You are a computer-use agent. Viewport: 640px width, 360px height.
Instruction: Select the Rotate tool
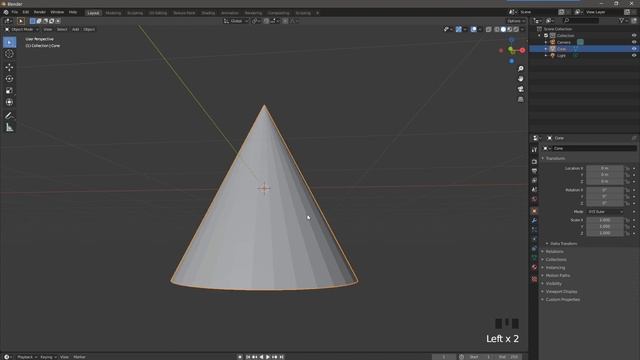point(9,79)
